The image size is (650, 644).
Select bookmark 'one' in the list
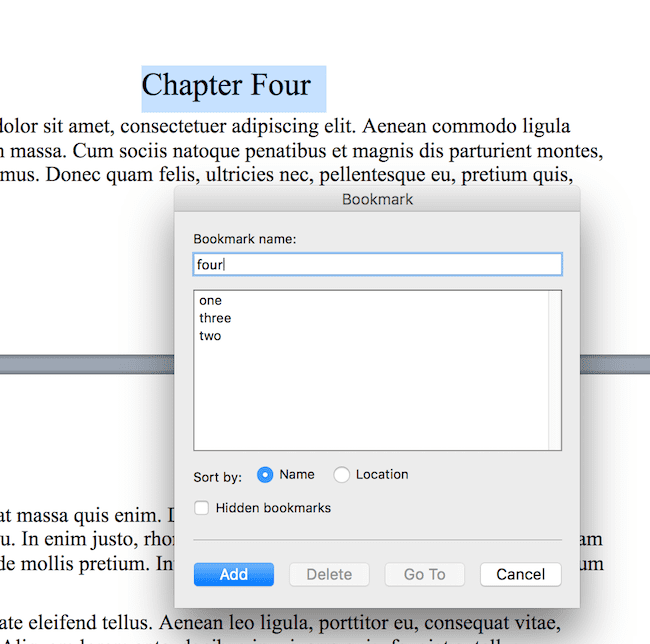211,300
